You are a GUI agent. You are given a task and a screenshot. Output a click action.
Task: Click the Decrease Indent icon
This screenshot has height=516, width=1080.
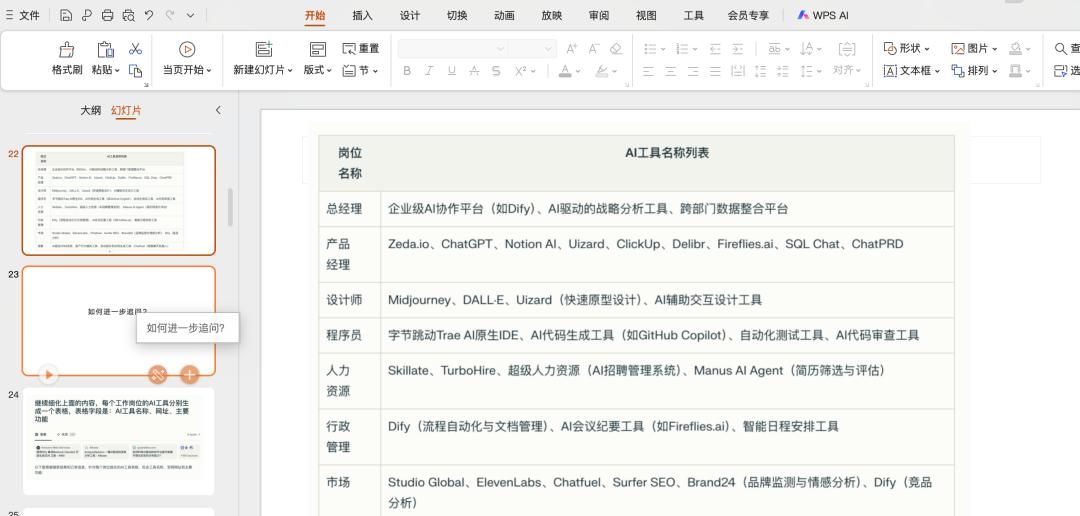pyautogui.click(x=715, y=48)
